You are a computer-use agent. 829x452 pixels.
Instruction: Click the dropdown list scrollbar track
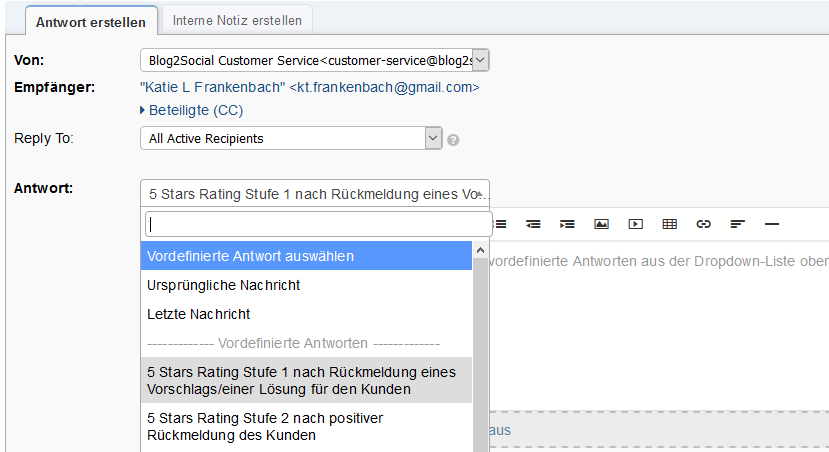click(480, 354)
